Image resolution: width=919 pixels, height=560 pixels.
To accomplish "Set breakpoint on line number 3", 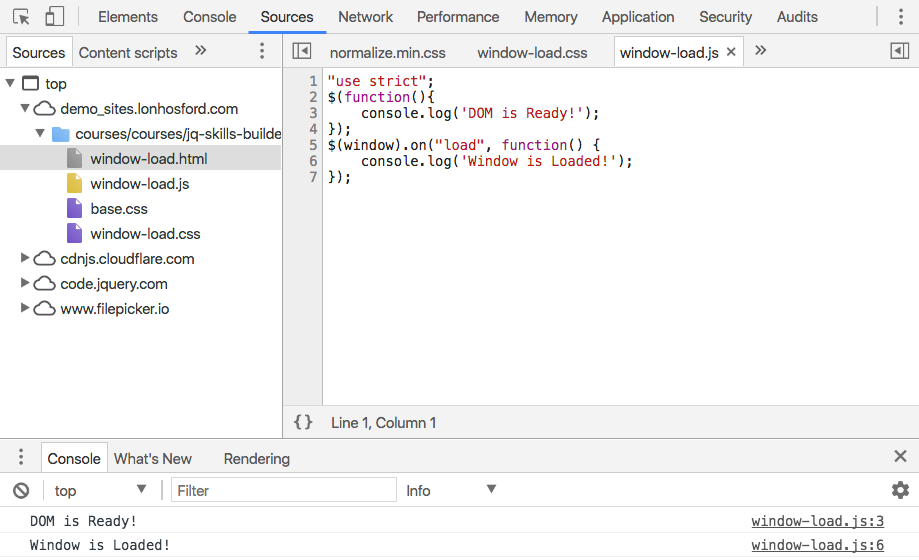I will [x=313, y=113].
